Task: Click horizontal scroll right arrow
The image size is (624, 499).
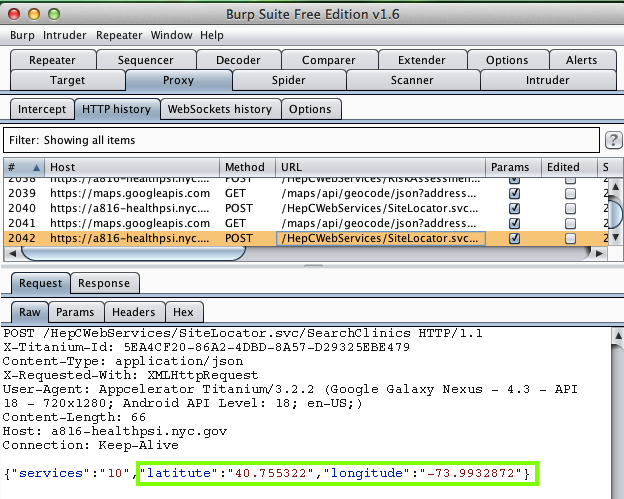Action: [599, 253]
